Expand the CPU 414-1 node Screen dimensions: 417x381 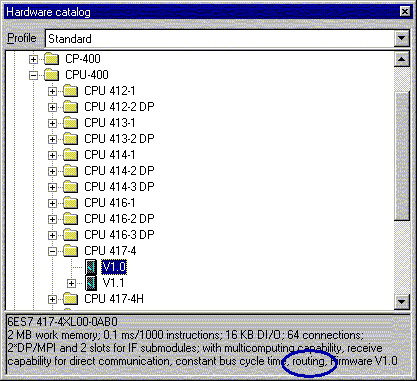coord(52,155)
